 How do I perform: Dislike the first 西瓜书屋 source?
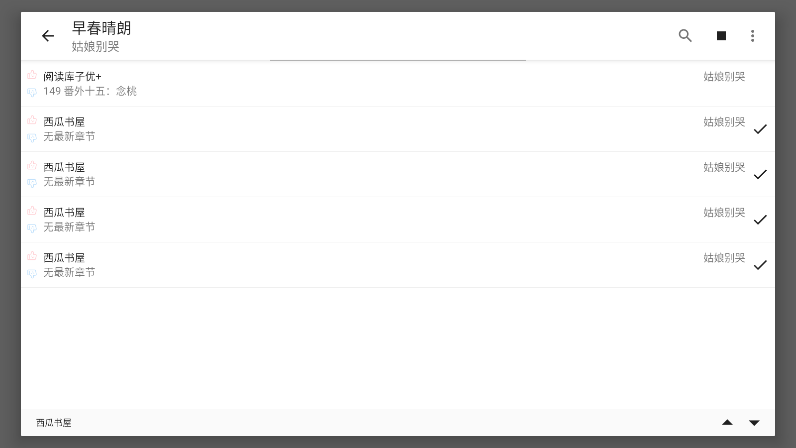(x=32, y=137)
